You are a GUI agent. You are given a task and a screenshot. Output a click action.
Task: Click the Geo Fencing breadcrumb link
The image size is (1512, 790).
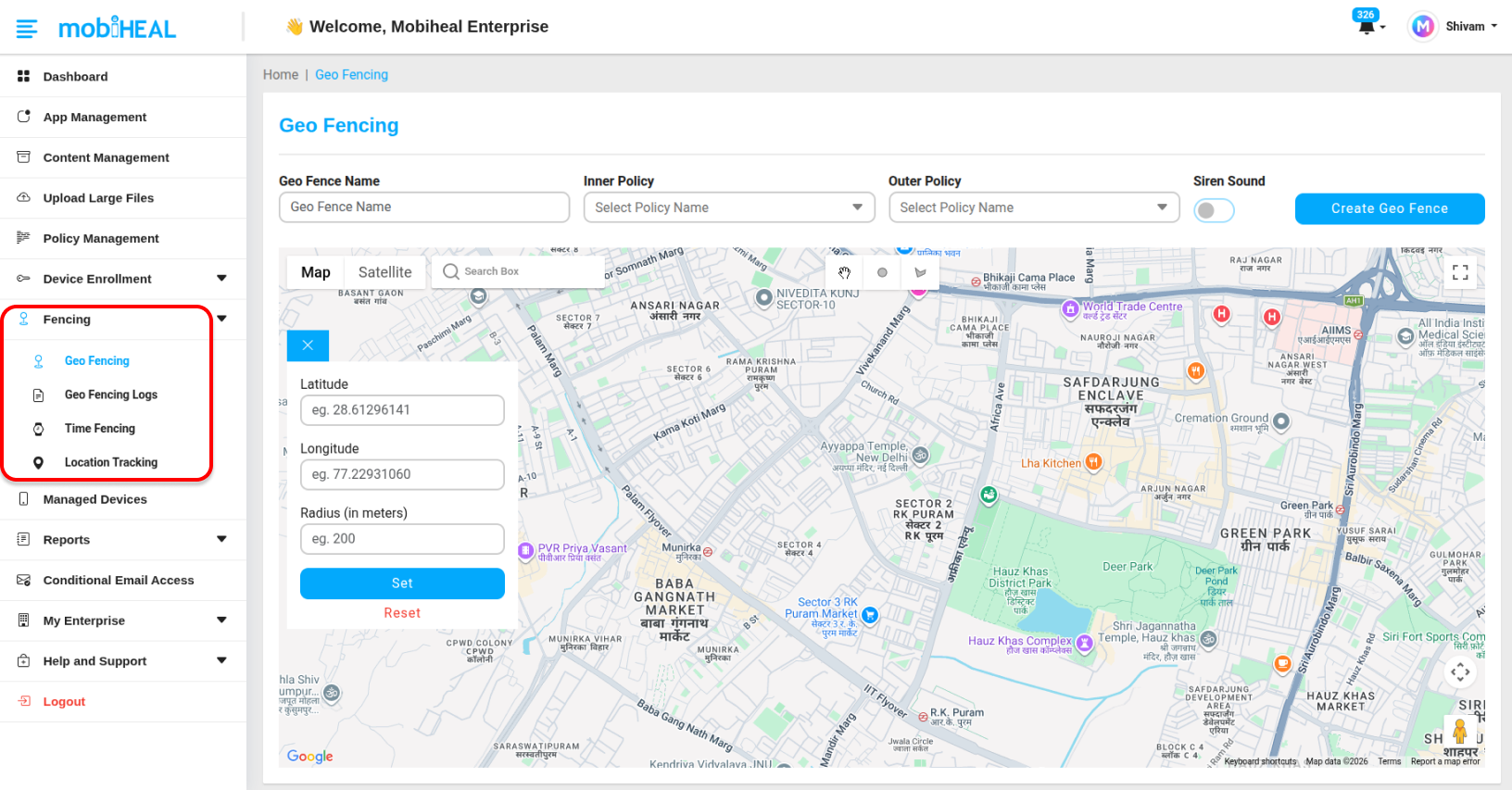[x=351, y=75]
